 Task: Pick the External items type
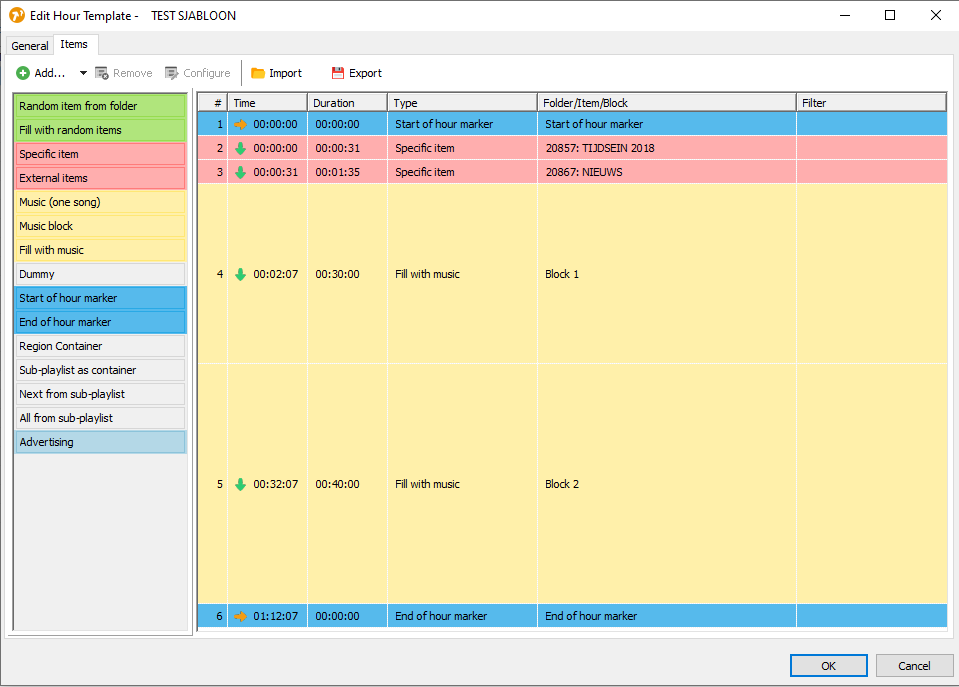[100, 178]
